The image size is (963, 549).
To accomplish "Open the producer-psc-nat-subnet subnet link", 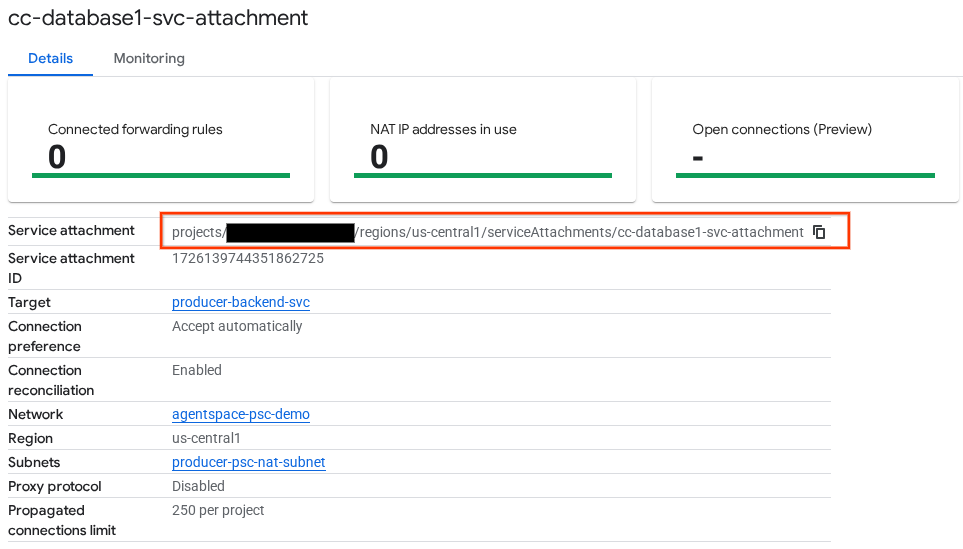I will (x=248, y=462).
